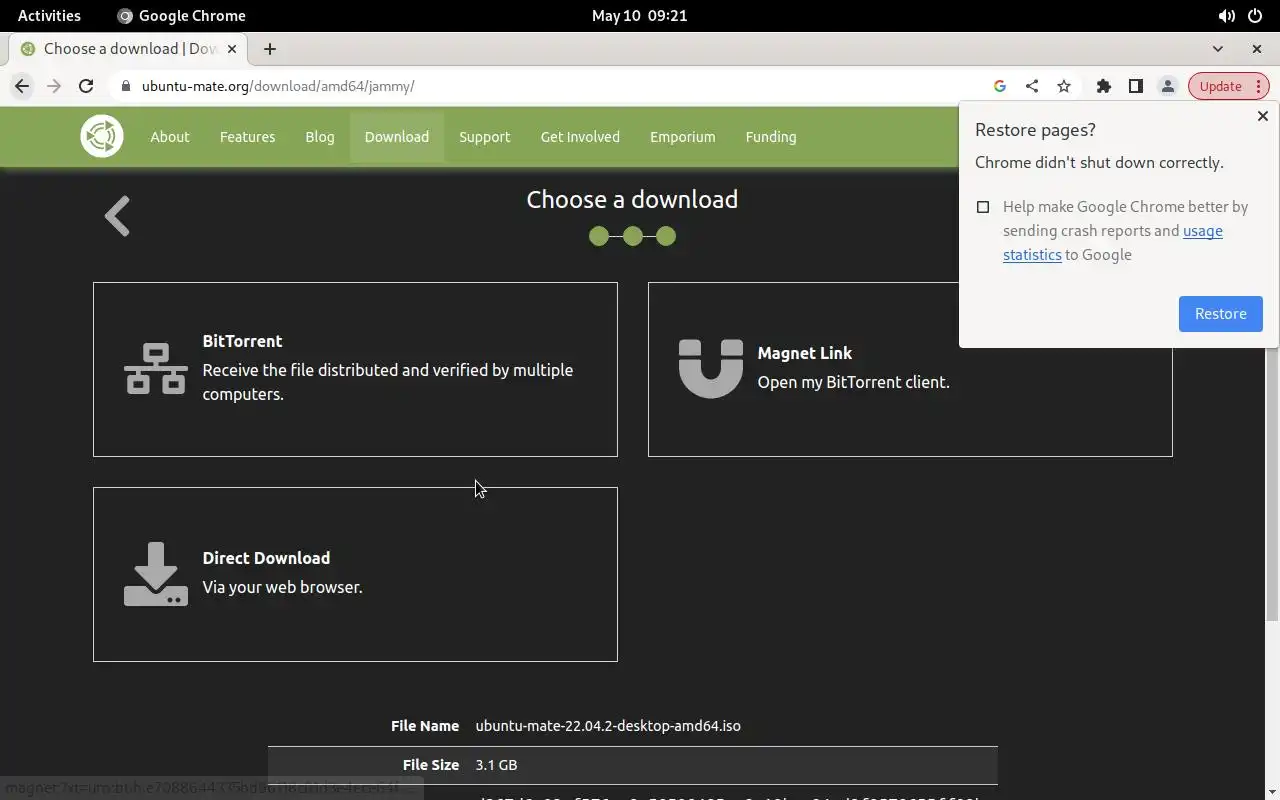Image resolution: width=1280 pixels, height=800 pixels.
Task: Open a new tab with plus icon
Action: tap(269, 48)
